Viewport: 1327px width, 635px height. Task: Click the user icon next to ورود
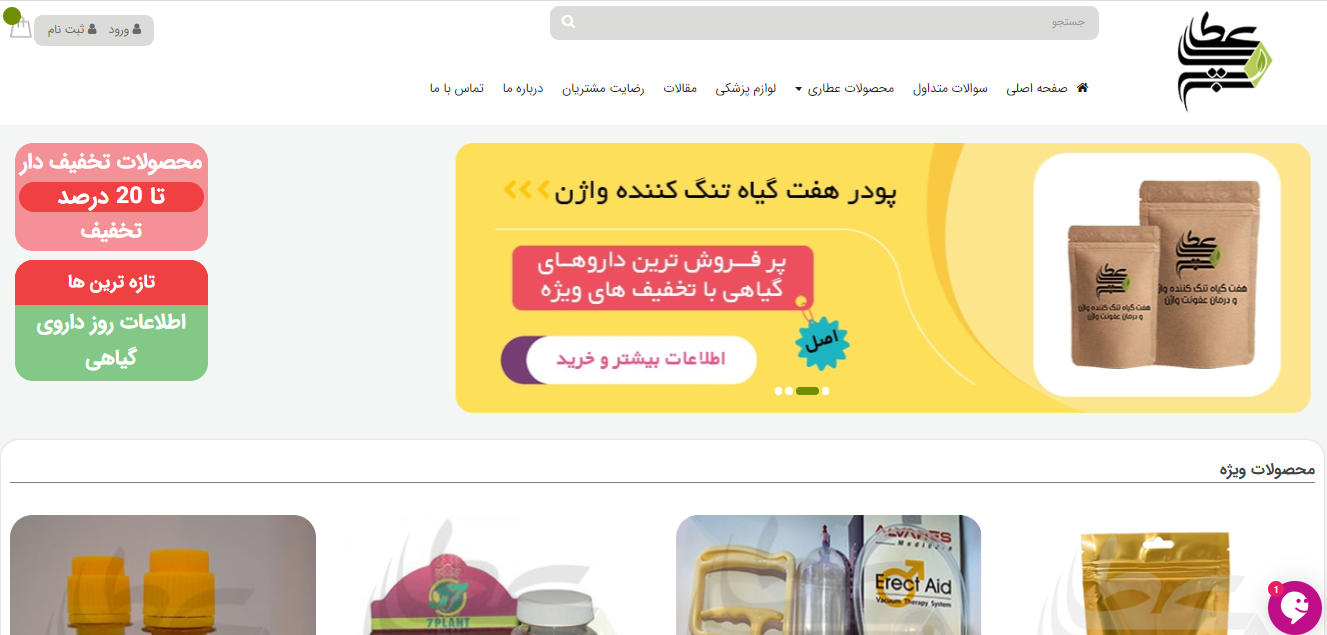pos(137,30)
